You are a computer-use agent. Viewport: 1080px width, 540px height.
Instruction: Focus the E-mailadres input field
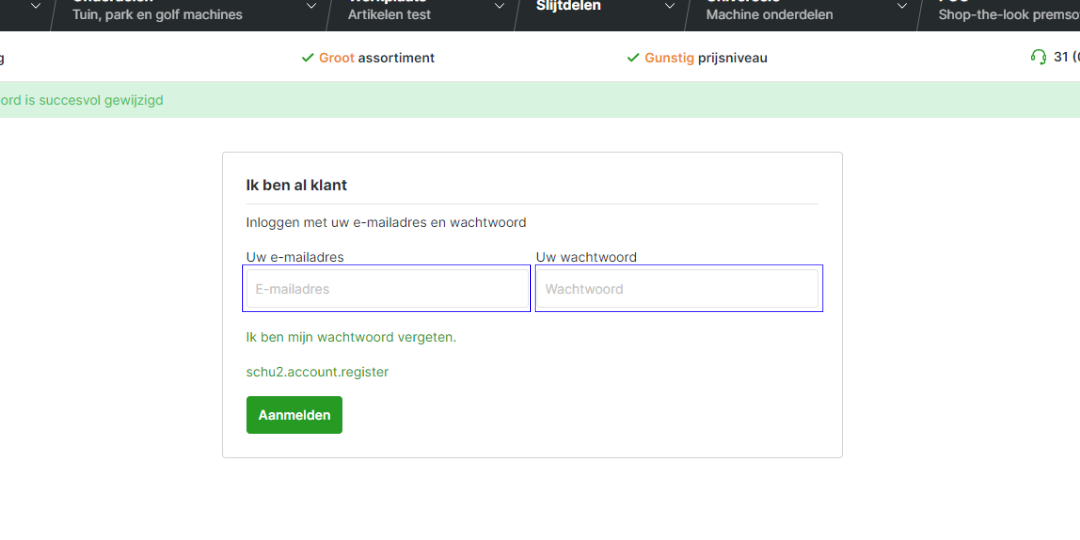387,289
